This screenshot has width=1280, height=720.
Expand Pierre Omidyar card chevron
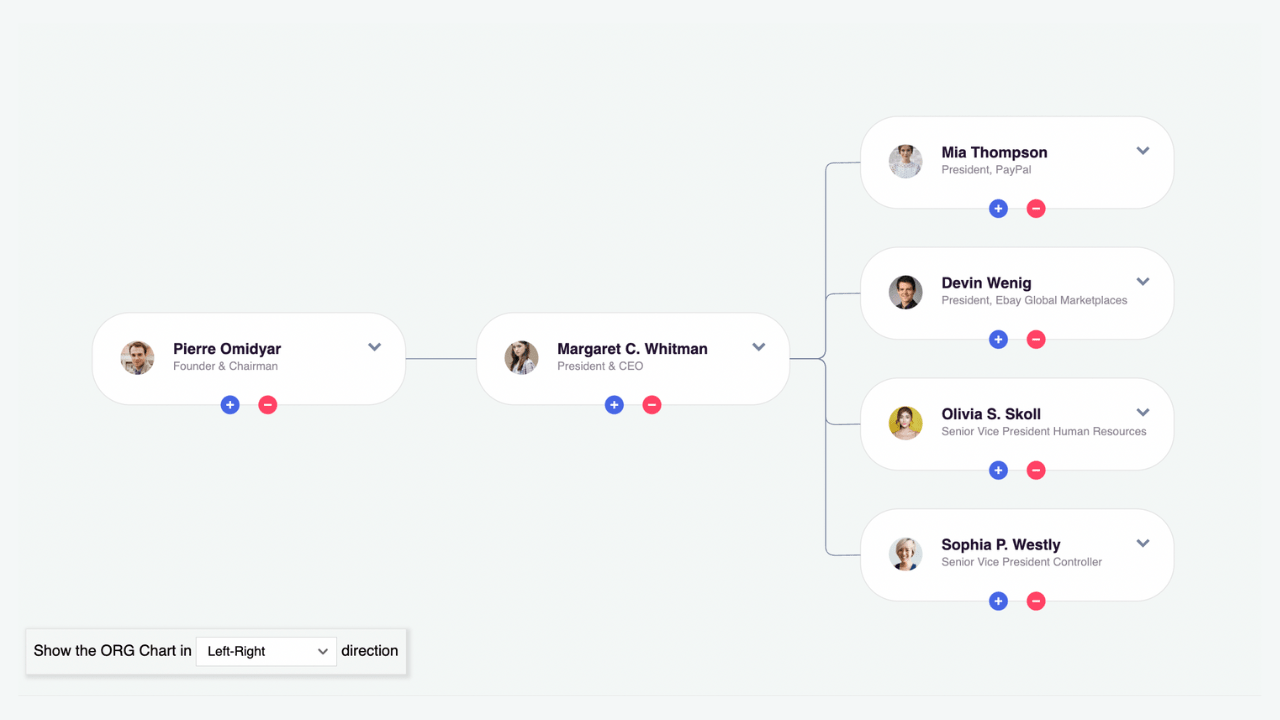click(x=375, y=347)
